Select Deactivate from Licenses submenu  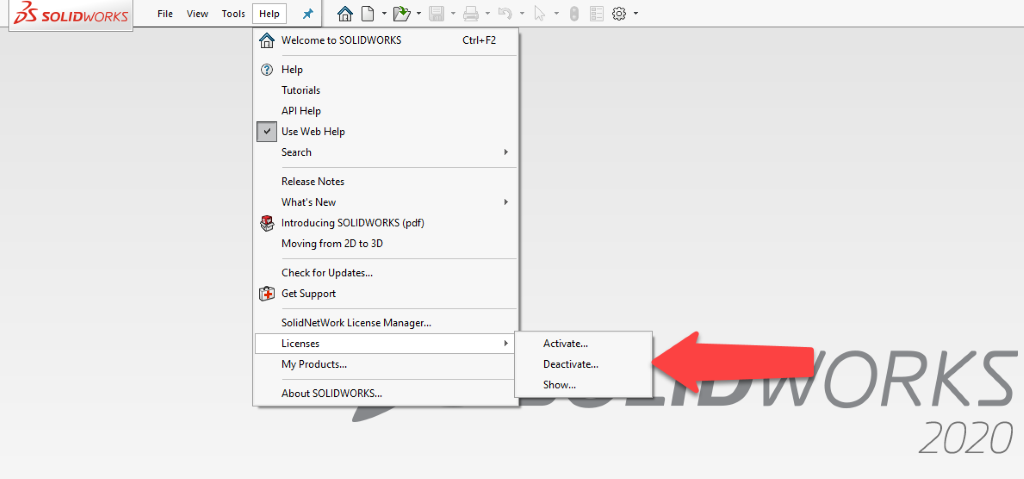[x=570, y=364]
